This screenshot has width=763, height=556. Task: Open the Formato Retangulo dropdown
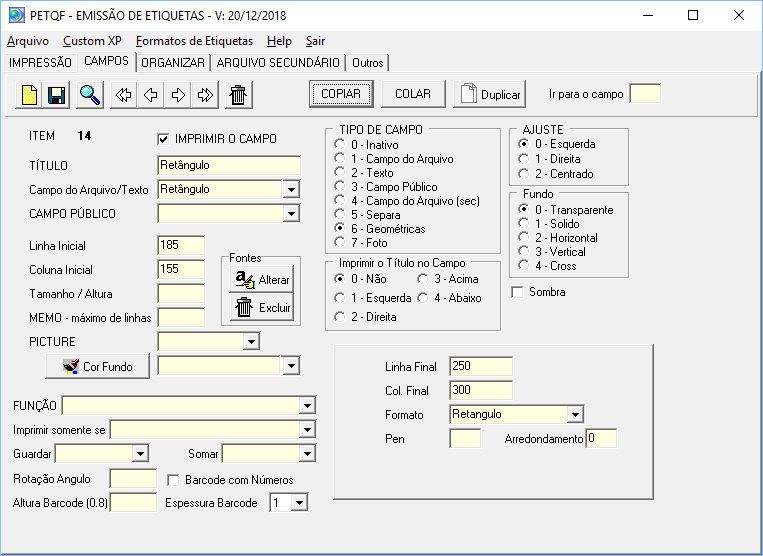coord(575,414)
